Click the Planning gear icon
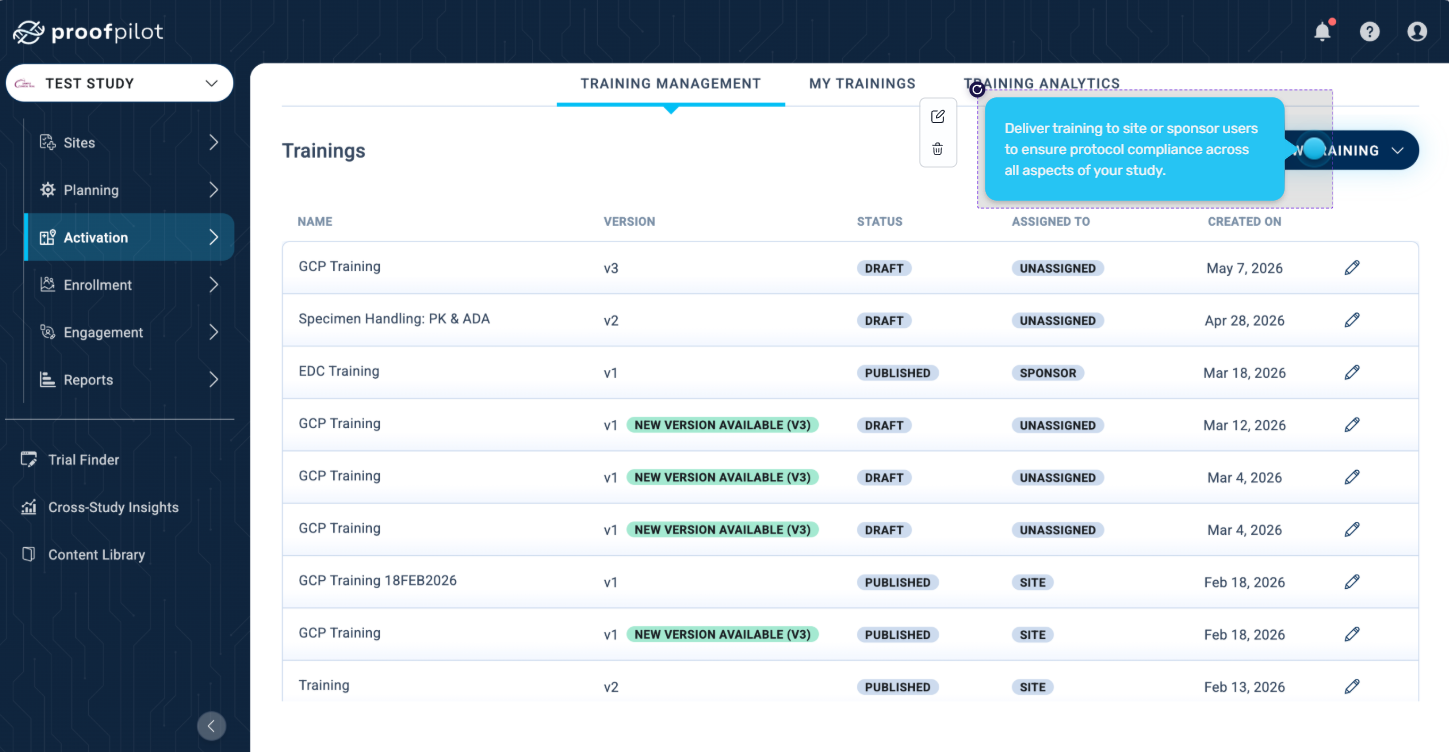The height and width of the screenshot is (752, 1449). 47,189
